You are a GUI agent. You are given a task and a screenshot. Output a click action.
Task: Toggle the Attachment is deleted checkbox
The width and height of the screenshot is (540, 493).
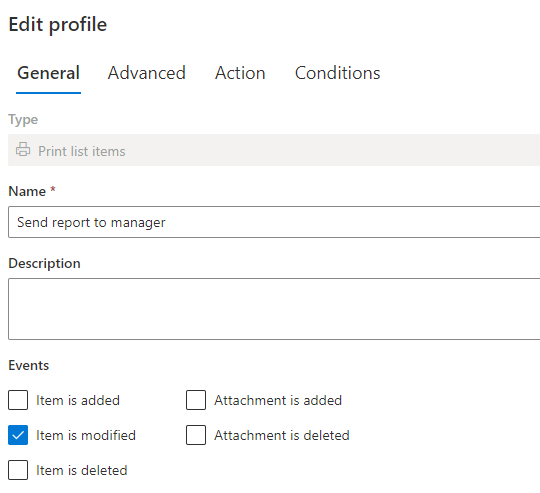click(196, 435)
